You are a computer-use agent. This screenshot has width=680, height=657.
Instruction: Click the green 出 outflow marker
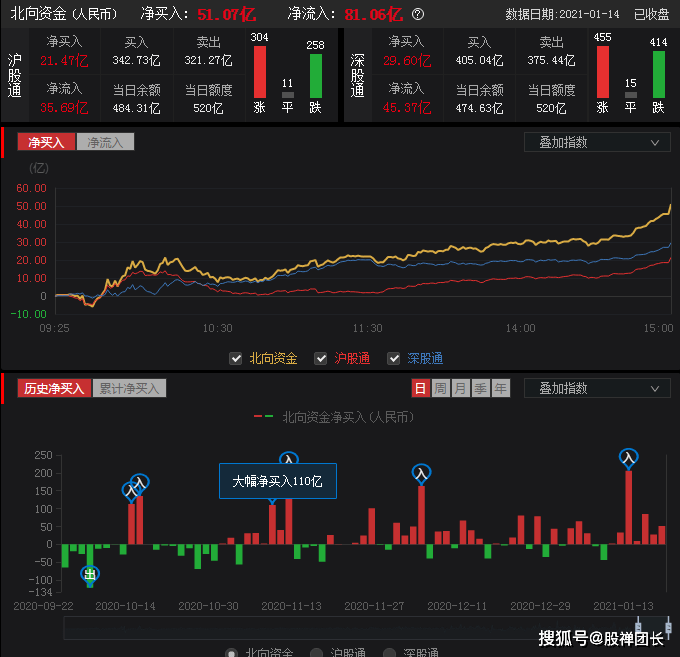click(90, 575)
